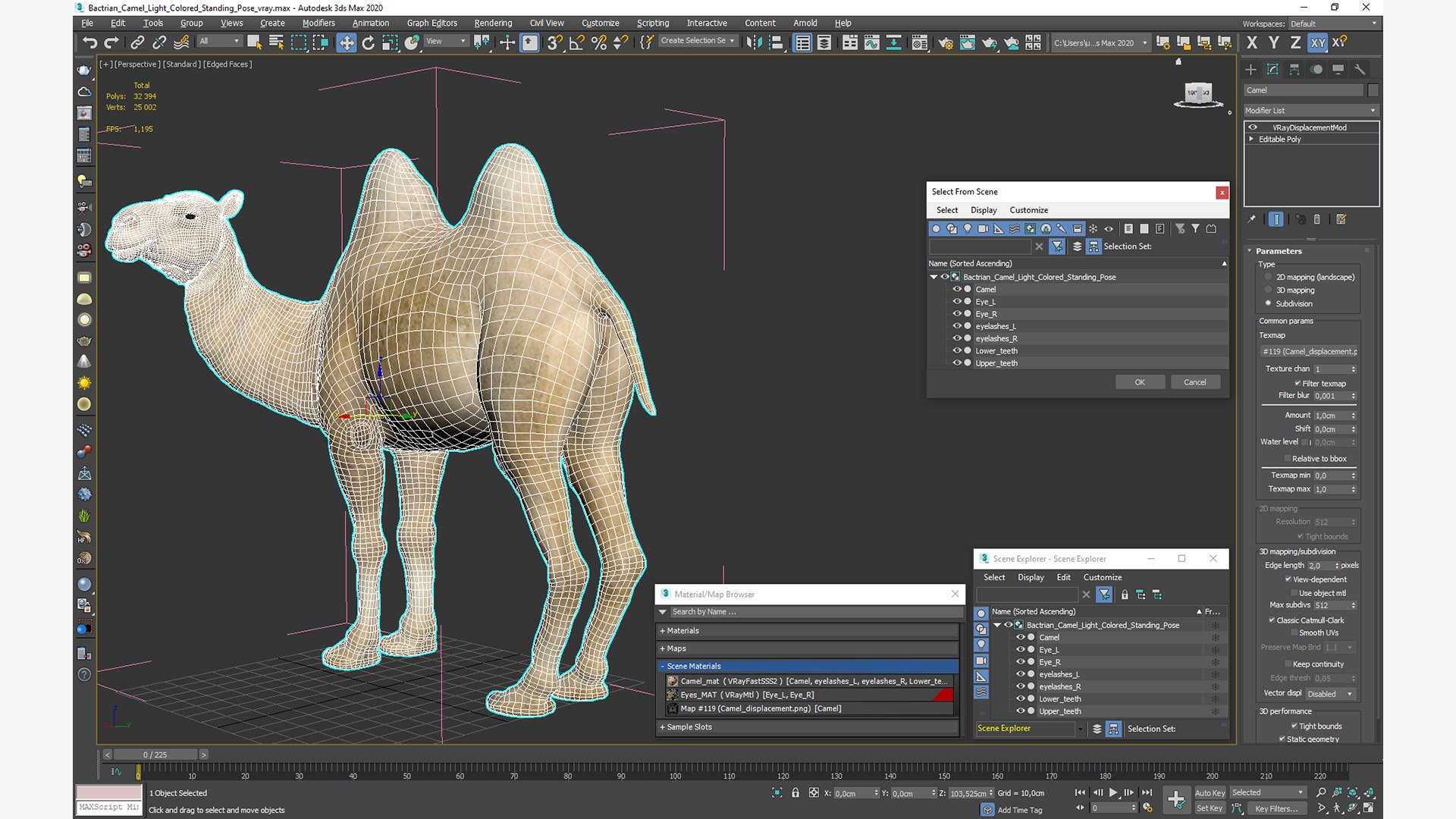
Task: Click the Undo arrow in main toolbar
Action: pos(89,42)
